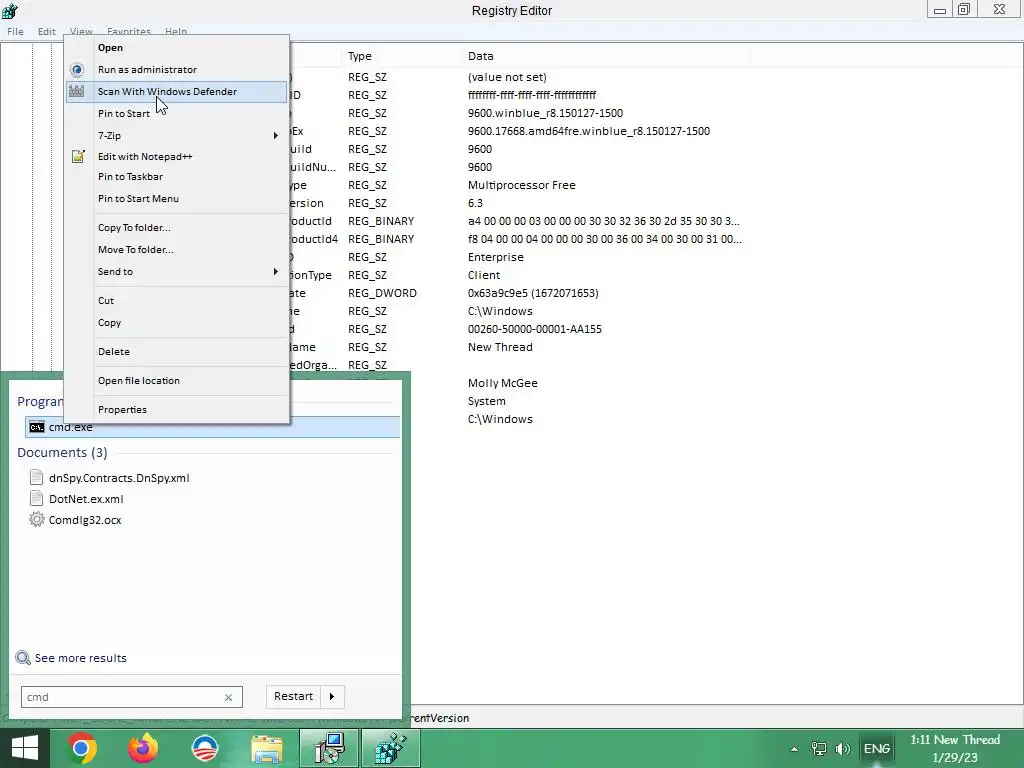Open the File menu
Screen dimensions: 1024x768
coord(15,31)
